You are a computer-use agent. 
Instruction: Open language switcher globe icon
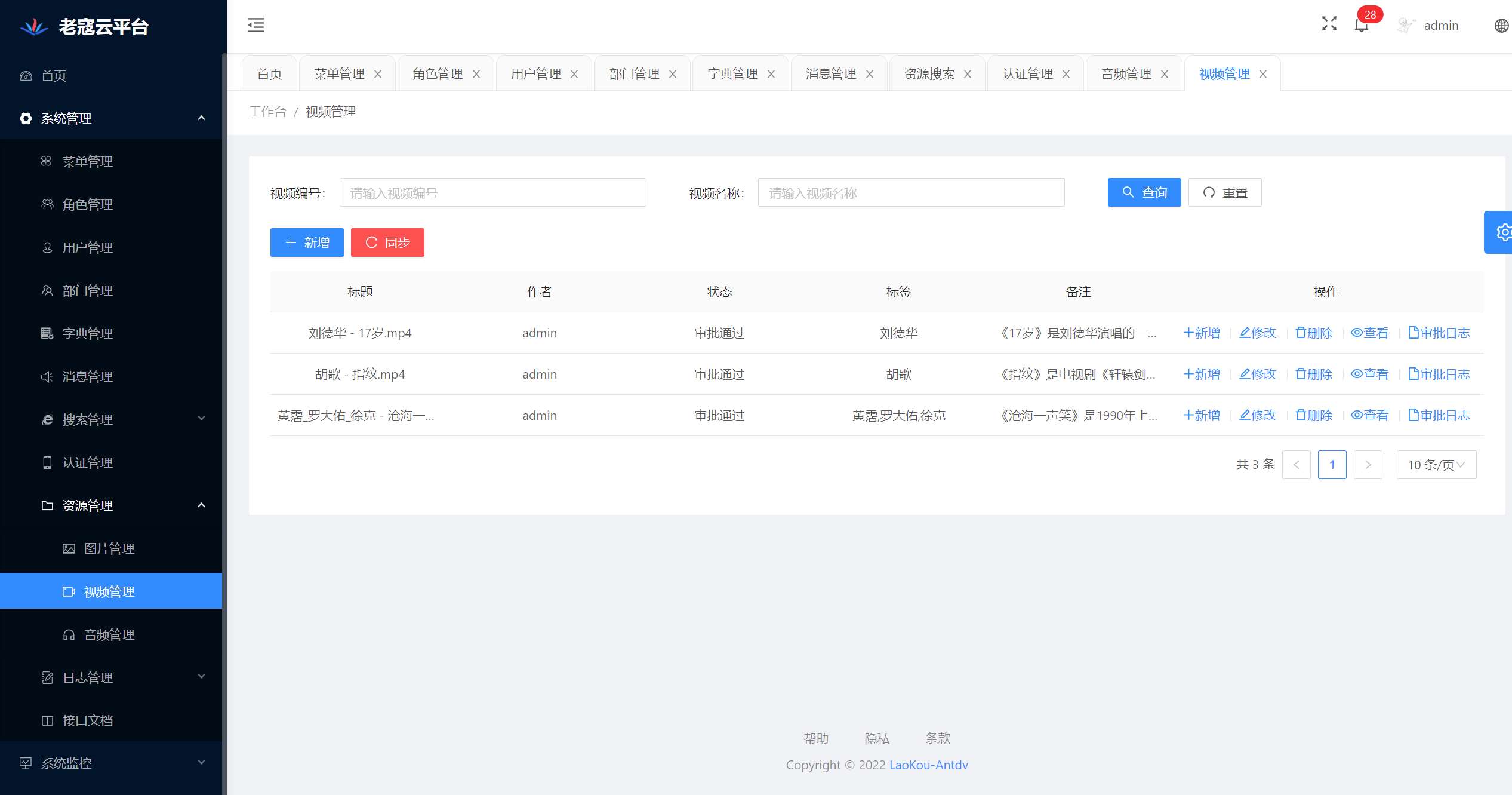(x=1501, y=26)
